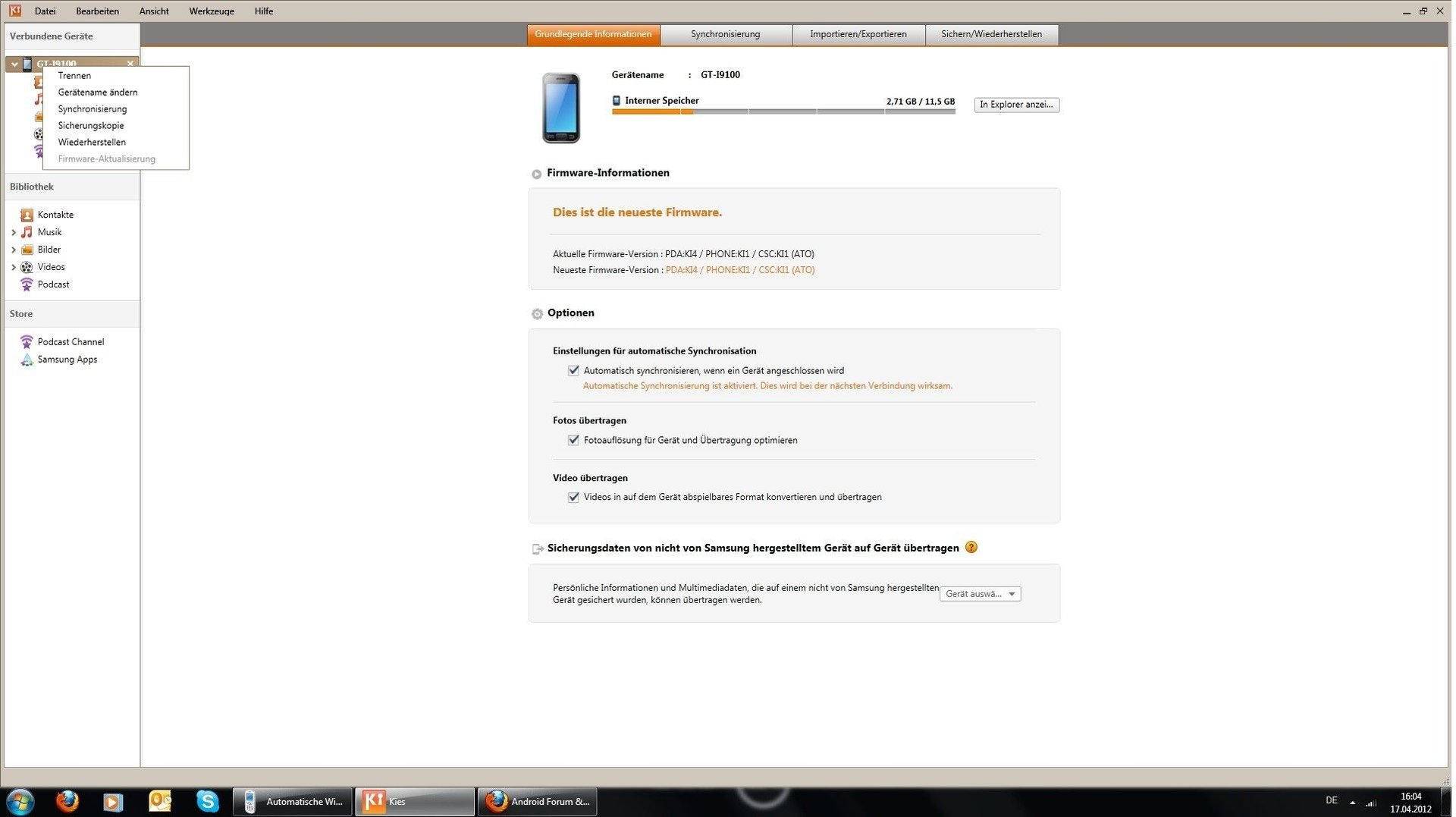Open the Ansicht menu

[154, 11]
